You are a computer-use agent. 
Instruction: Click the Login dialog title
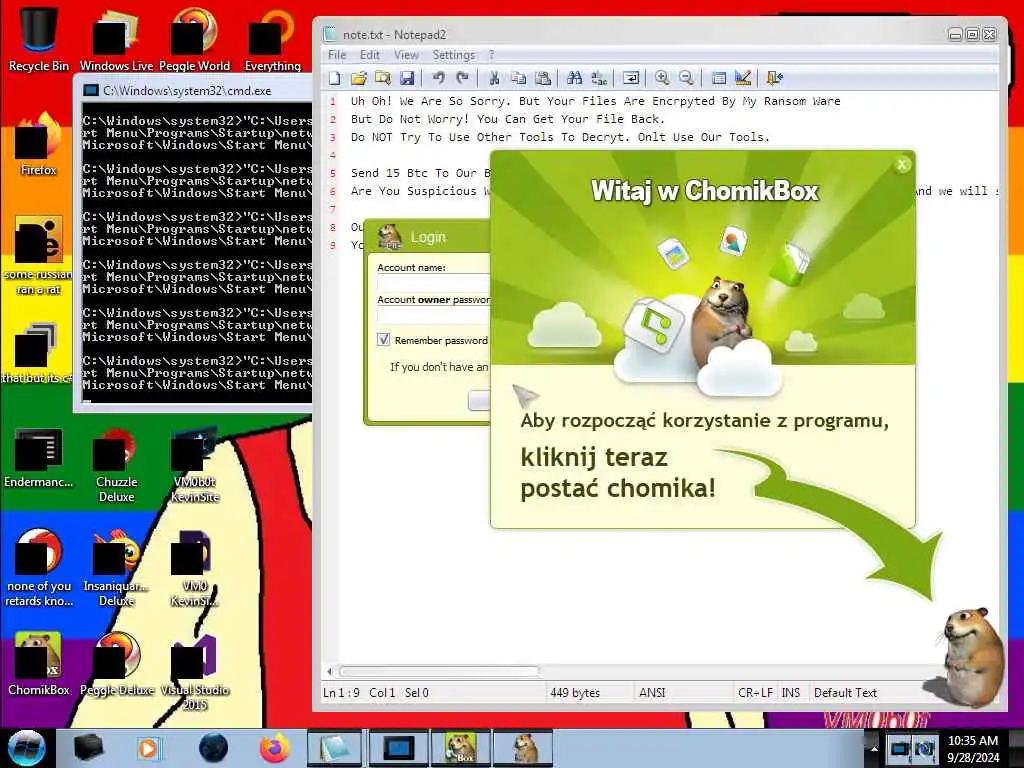[428, 237]
